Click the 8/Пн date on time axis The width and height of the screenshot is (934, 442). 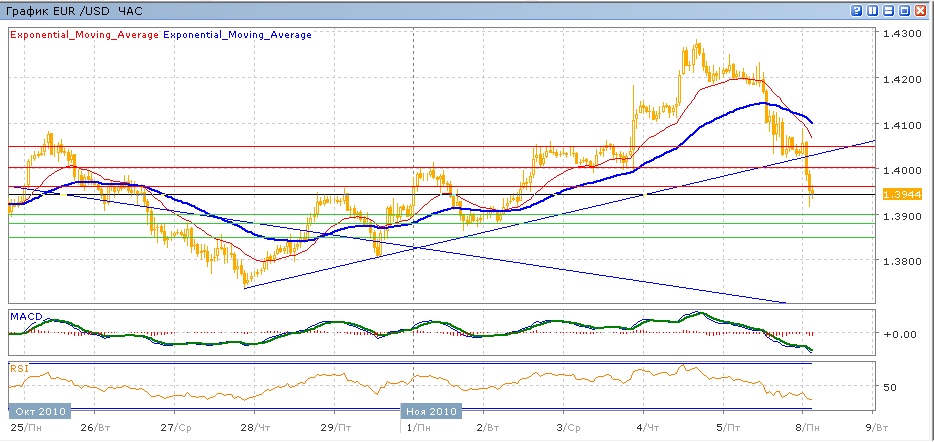(x=808, y=426)
